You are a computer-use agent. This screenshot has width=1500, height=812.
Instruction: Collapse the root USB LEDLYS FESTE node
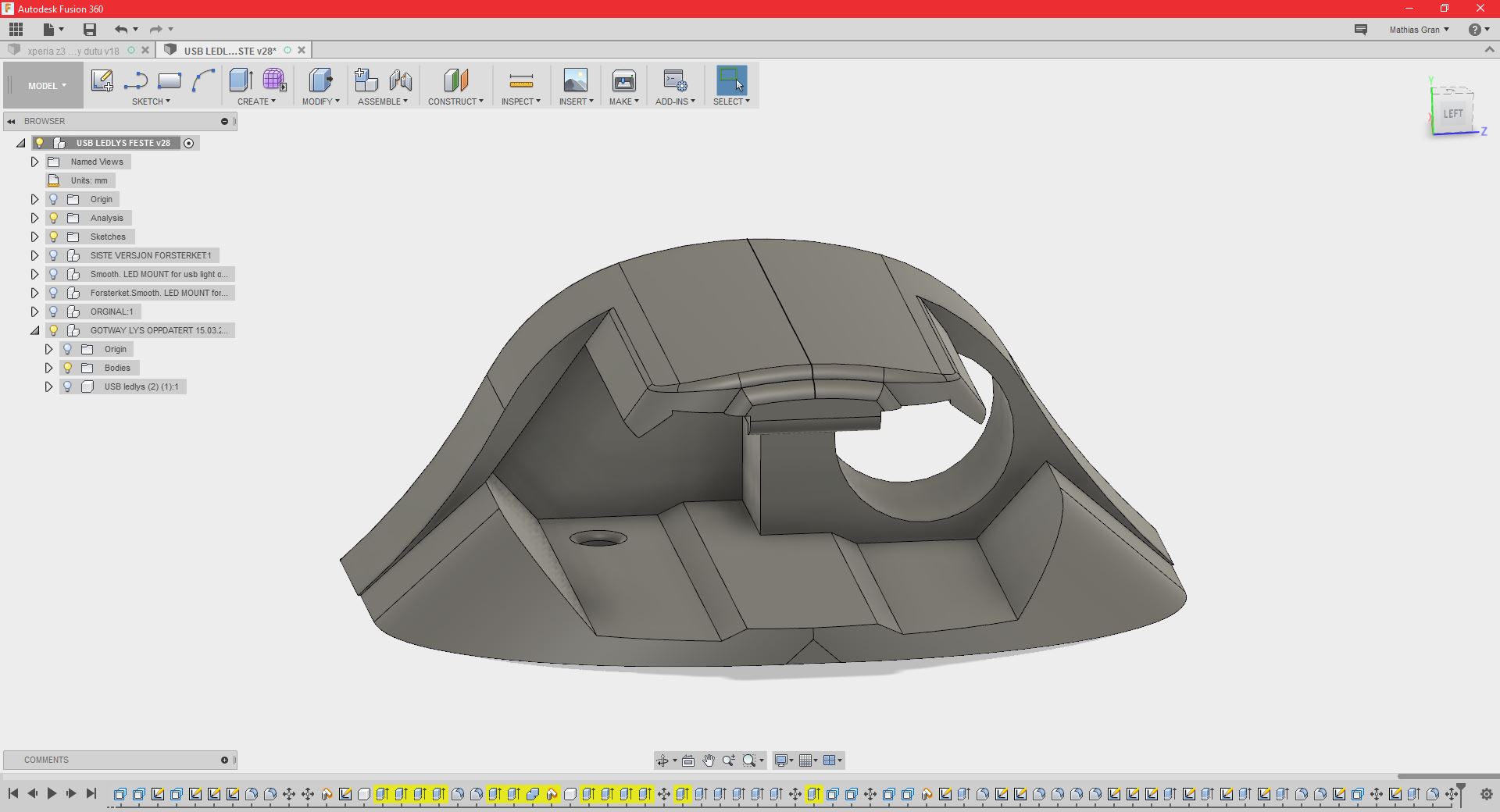21,143
